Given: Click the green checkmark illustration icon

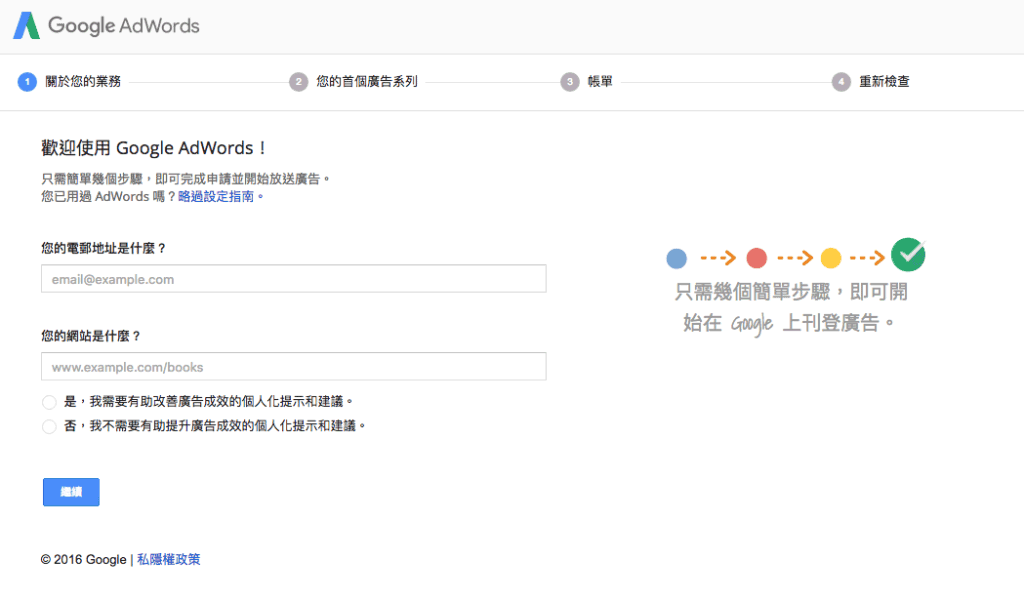Looking at the screenshot, I should tap(908, 255).
